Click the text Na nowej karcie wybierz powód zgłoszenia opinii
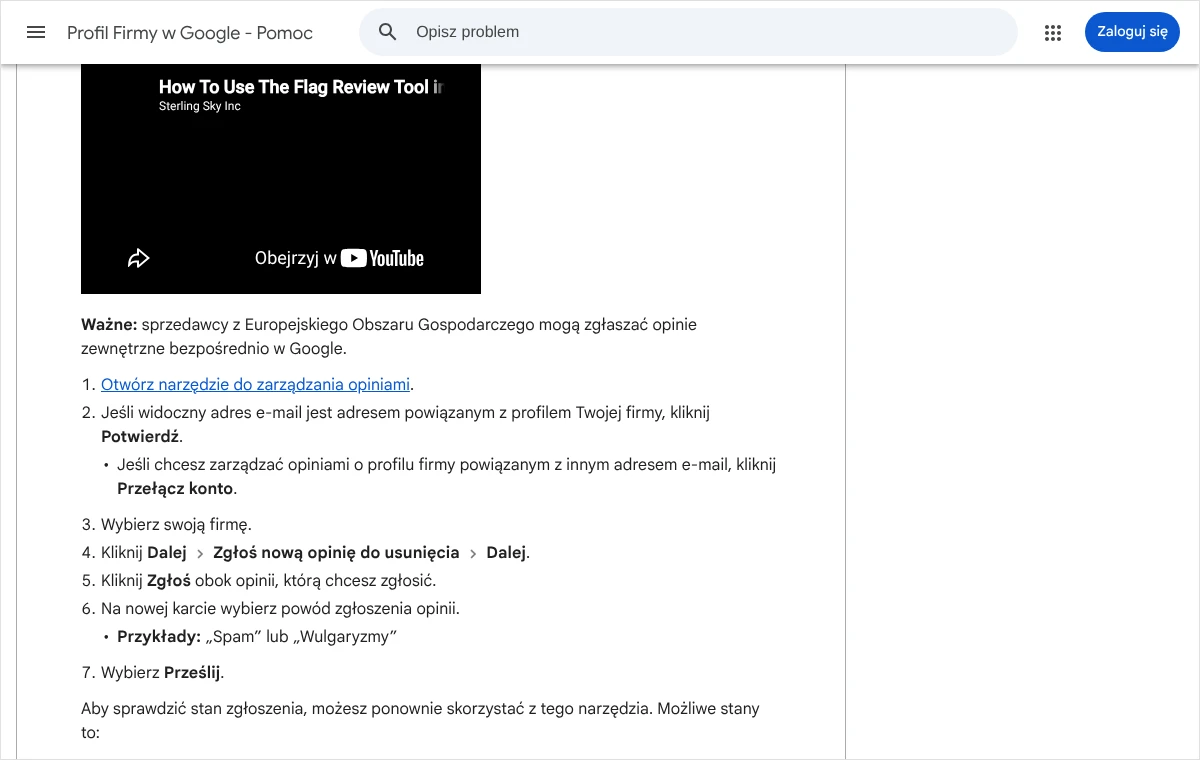The height and width of the screenshot is (760, 1200). [280, 608]
